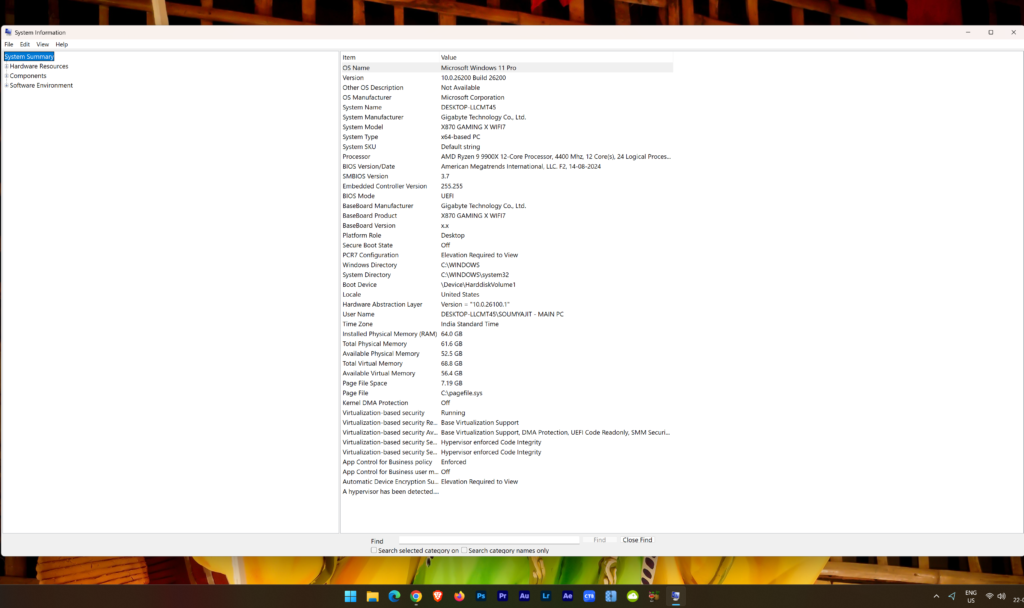Select Installed Physical Memory (RAM) row
1024x608 pixels.
(x=507, y=334)
